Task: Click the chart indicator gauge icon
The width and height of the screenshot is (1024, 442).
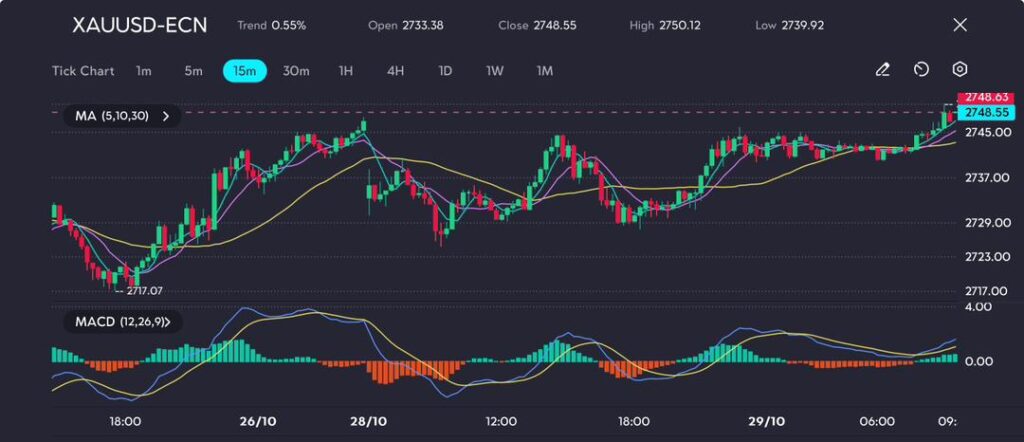Action: (921, 70)
